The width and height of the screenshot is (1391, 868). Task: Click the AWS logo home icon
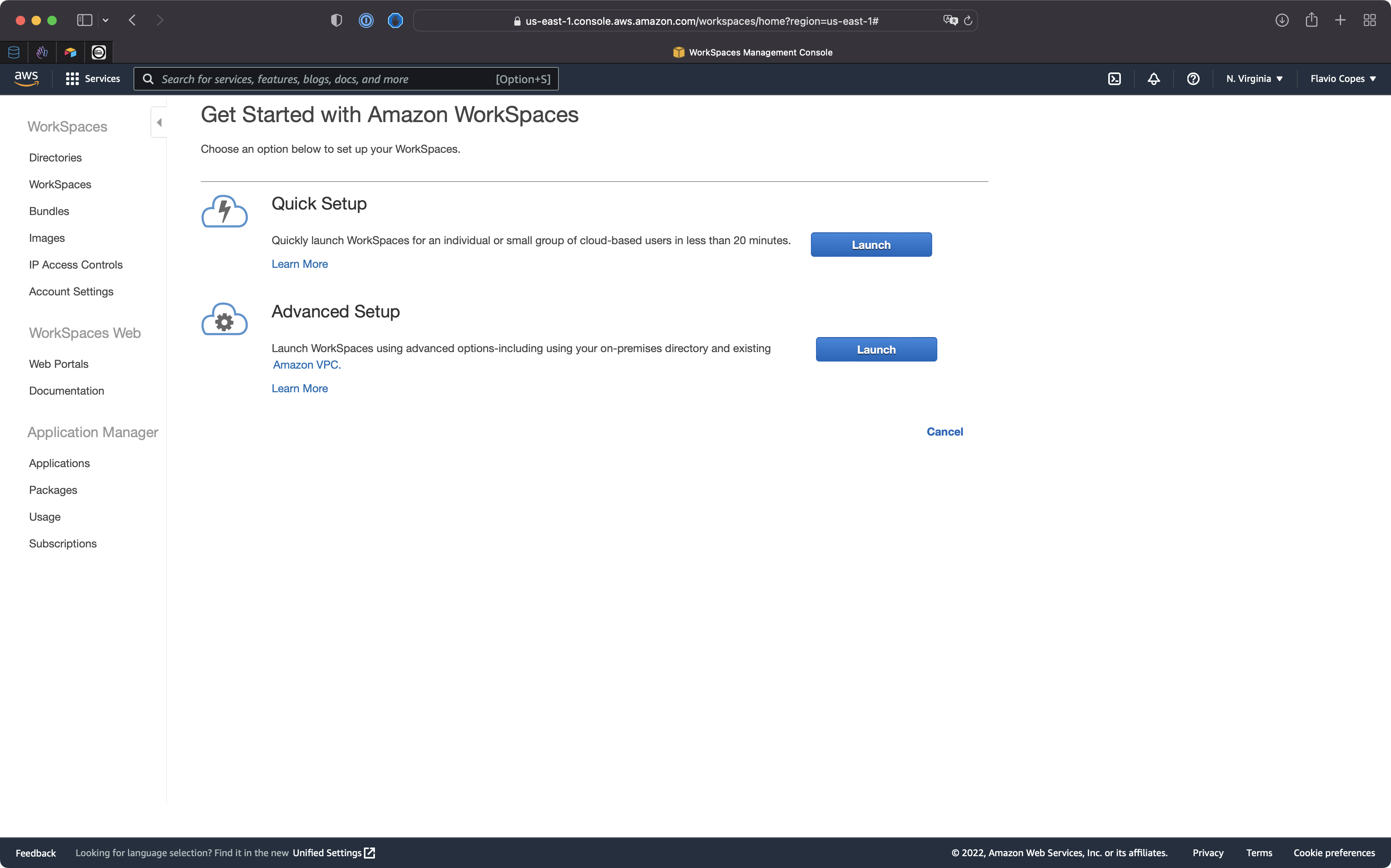[x=26, y=79]
